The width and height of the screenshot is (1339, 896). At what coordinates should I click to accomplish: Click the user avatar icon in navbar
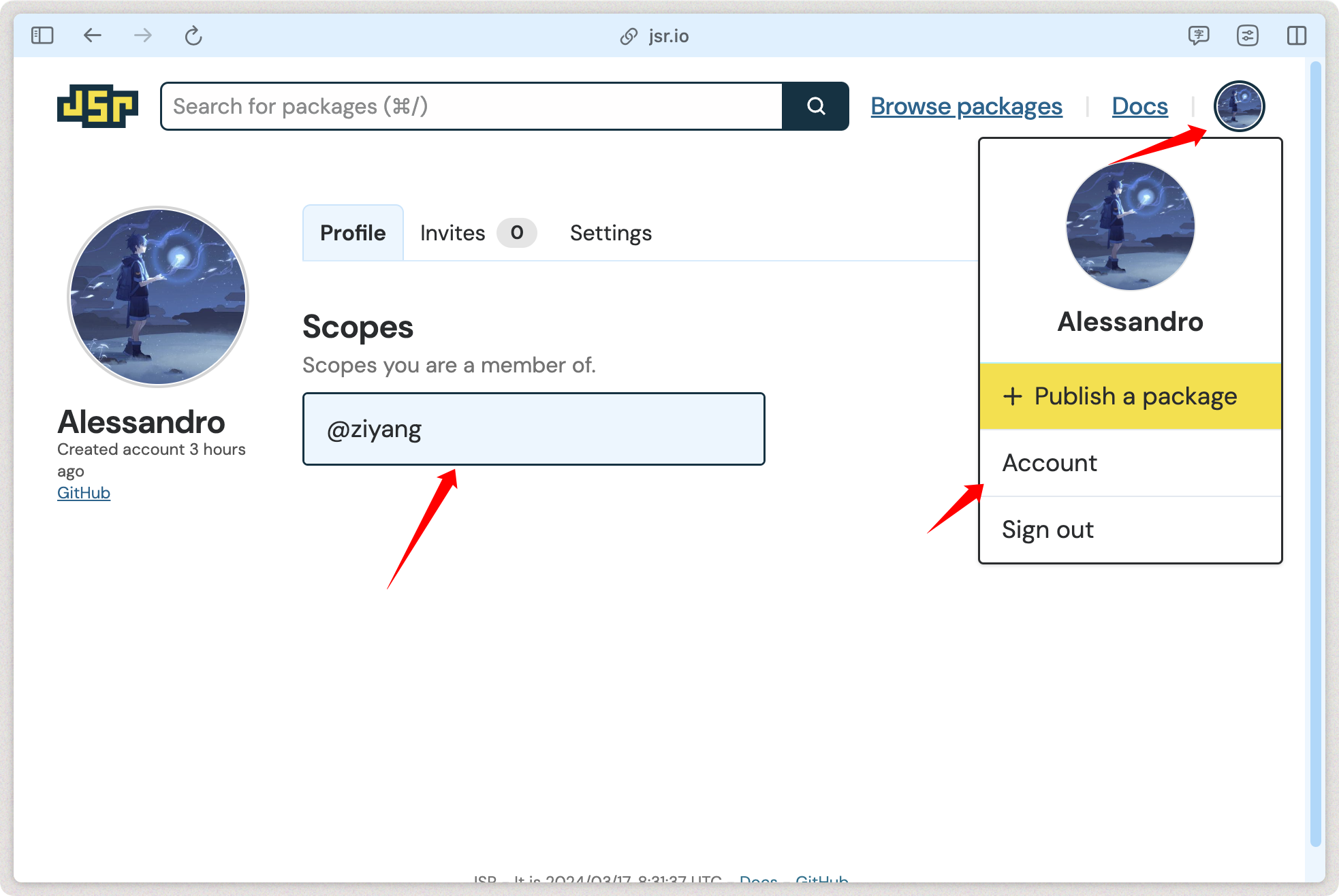(x=1241, y=106)
